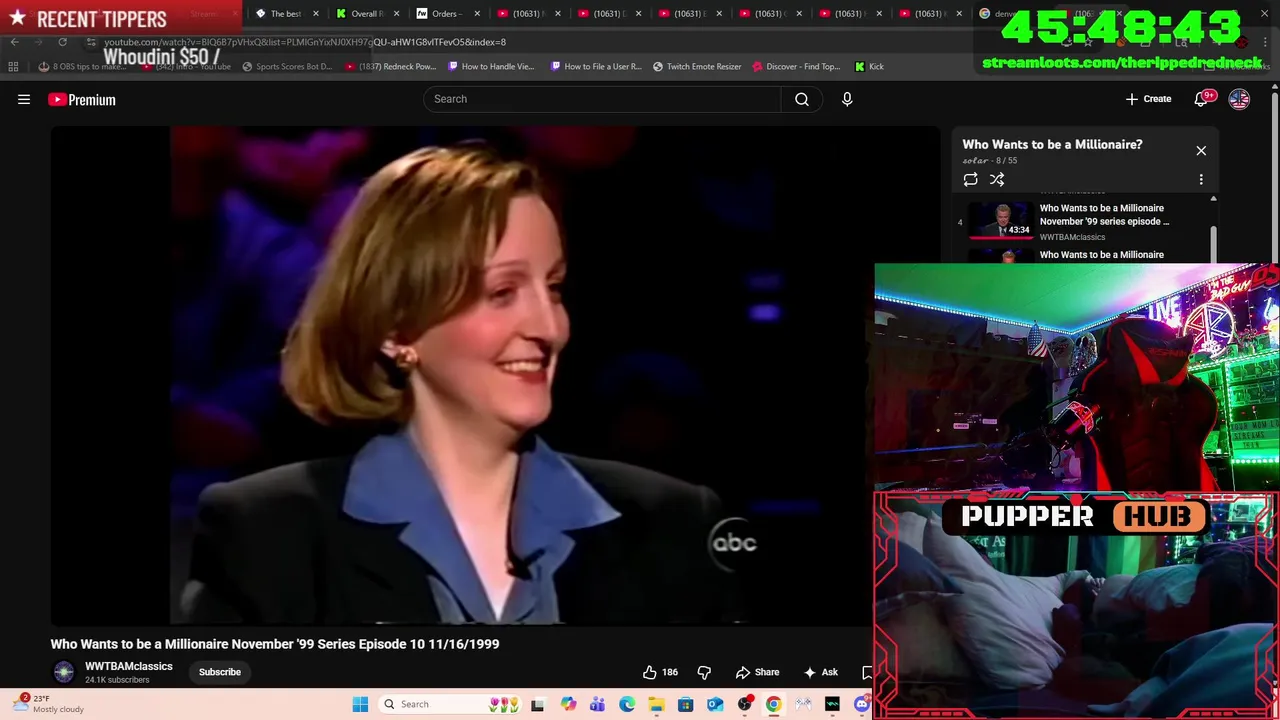The width and height of the screenshot is (1280, 720).
Task: Open the WWTBAMclassics channel name link
Action: point(129,666)
